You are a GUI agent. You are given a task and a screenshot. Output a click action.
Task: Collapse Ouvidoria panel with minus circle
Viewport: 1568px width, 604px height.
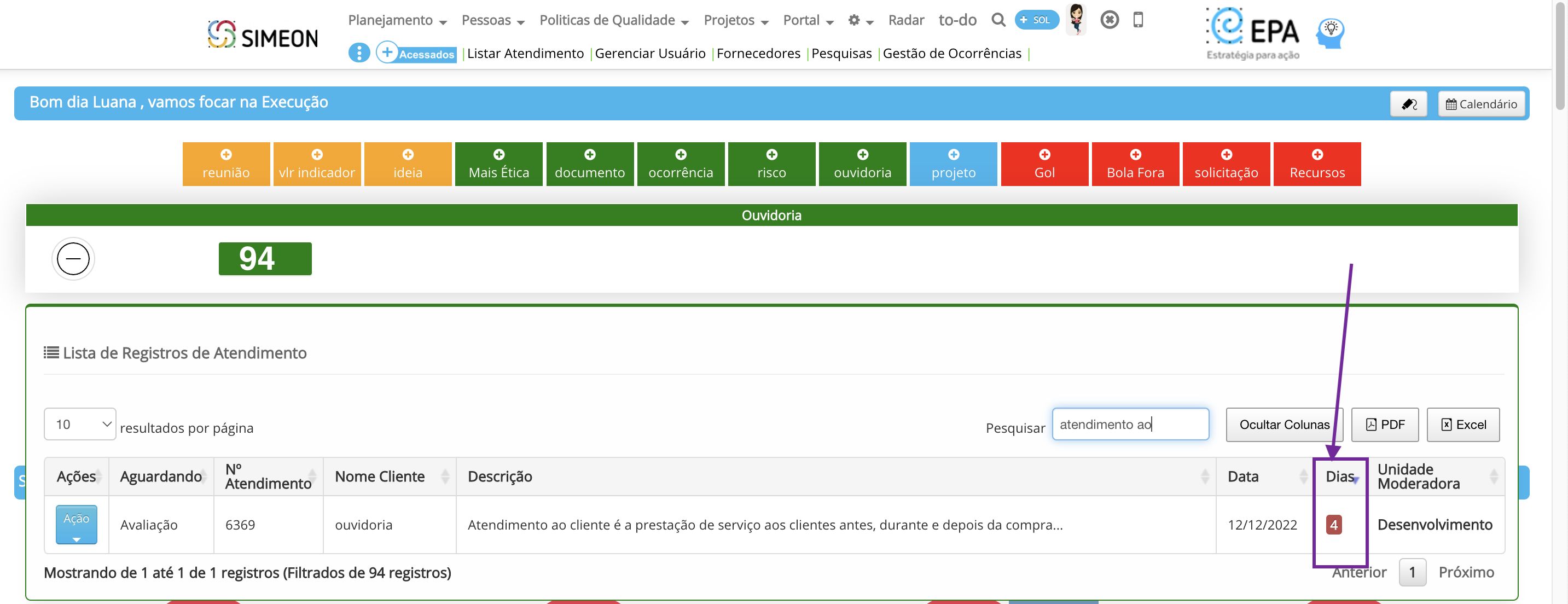pyautogui.click(x=73, y=259)
